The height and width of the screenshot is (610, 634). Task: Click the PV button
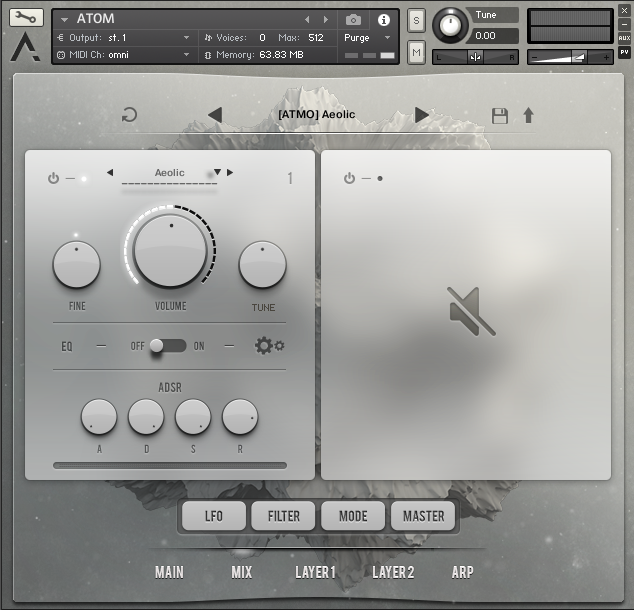(624, 52)
